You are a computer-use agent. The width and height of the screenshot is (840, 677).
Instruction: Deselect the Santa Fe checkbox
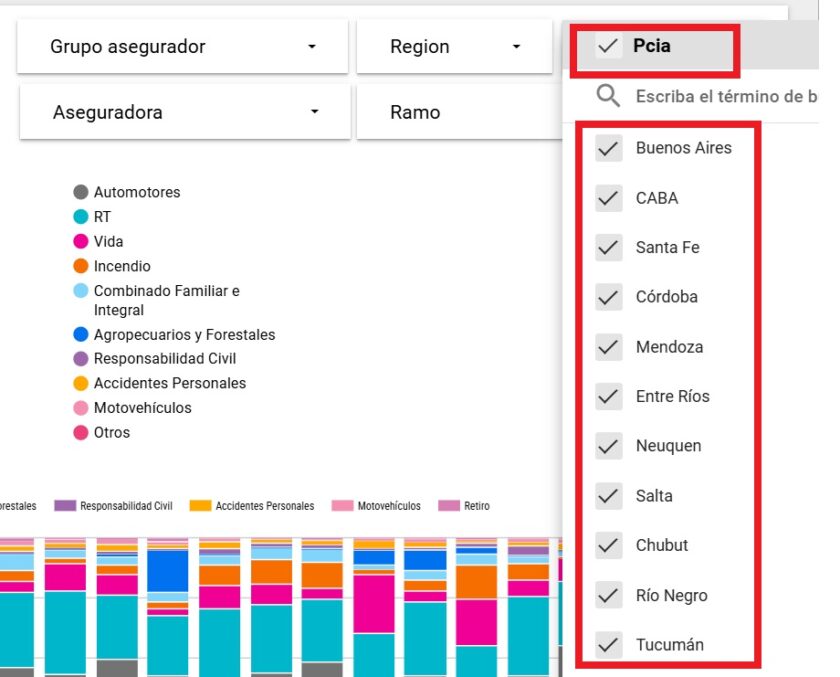[x=609, y=247]
